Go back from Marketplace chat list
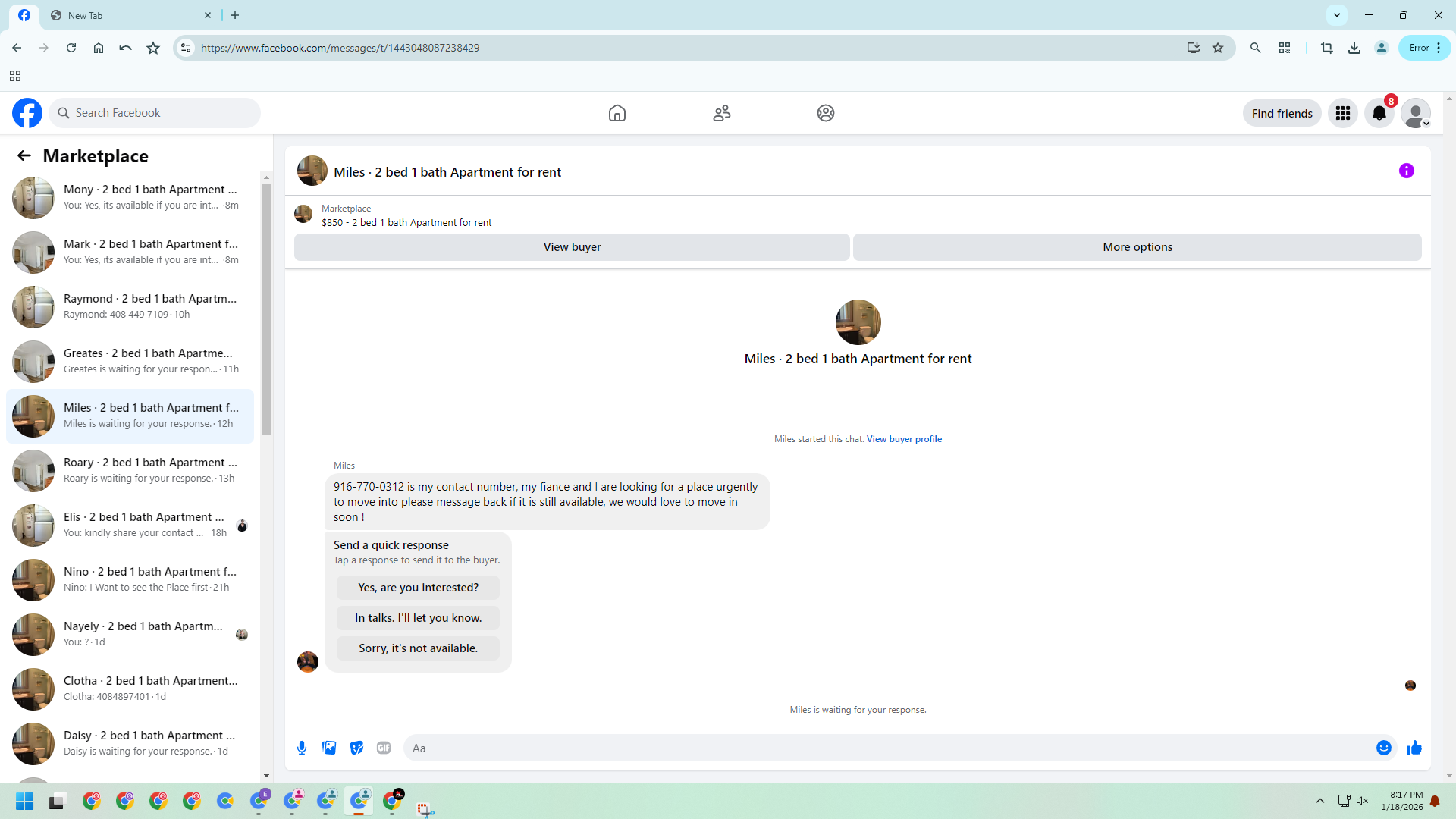This screenshot has width=1456, height=819. tap(24, 156)
